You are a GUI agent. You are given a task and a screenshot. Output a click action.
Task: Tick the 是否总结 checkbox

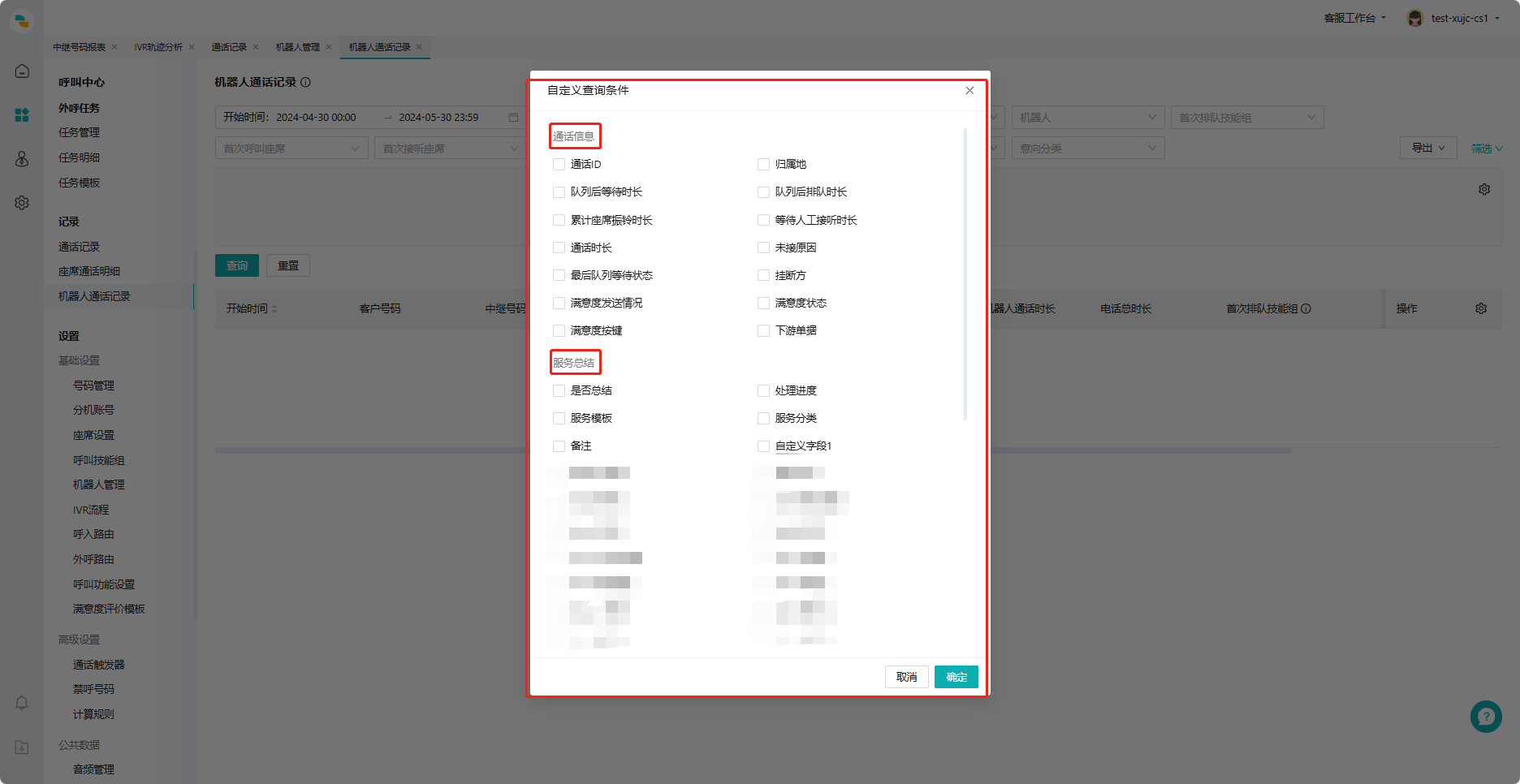click(x=559, y=390)
